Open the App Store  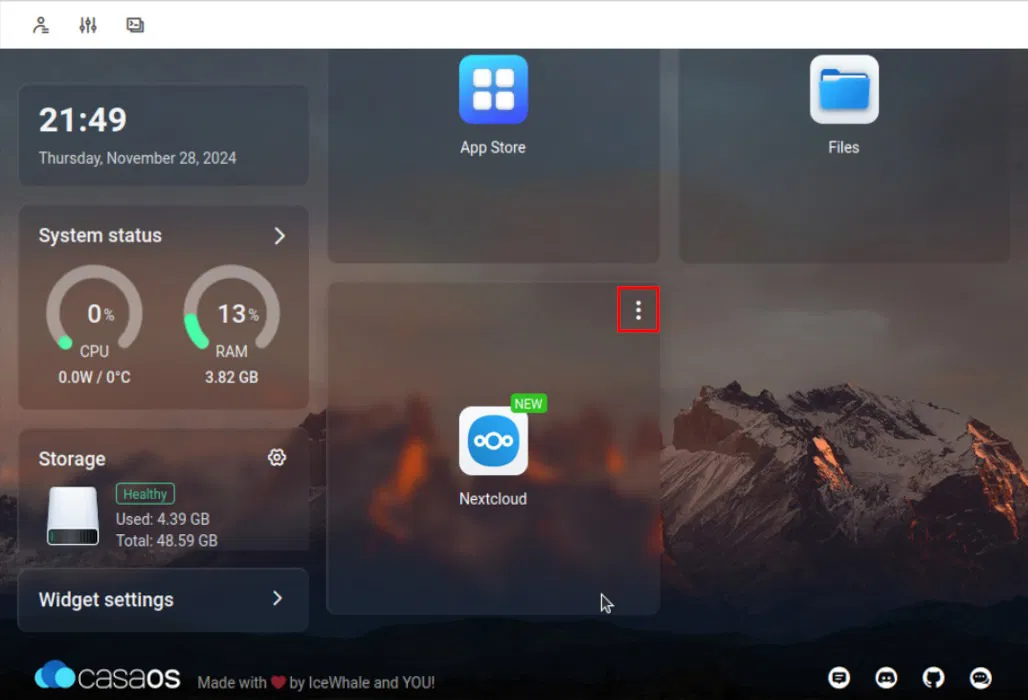tap(492, 89)
